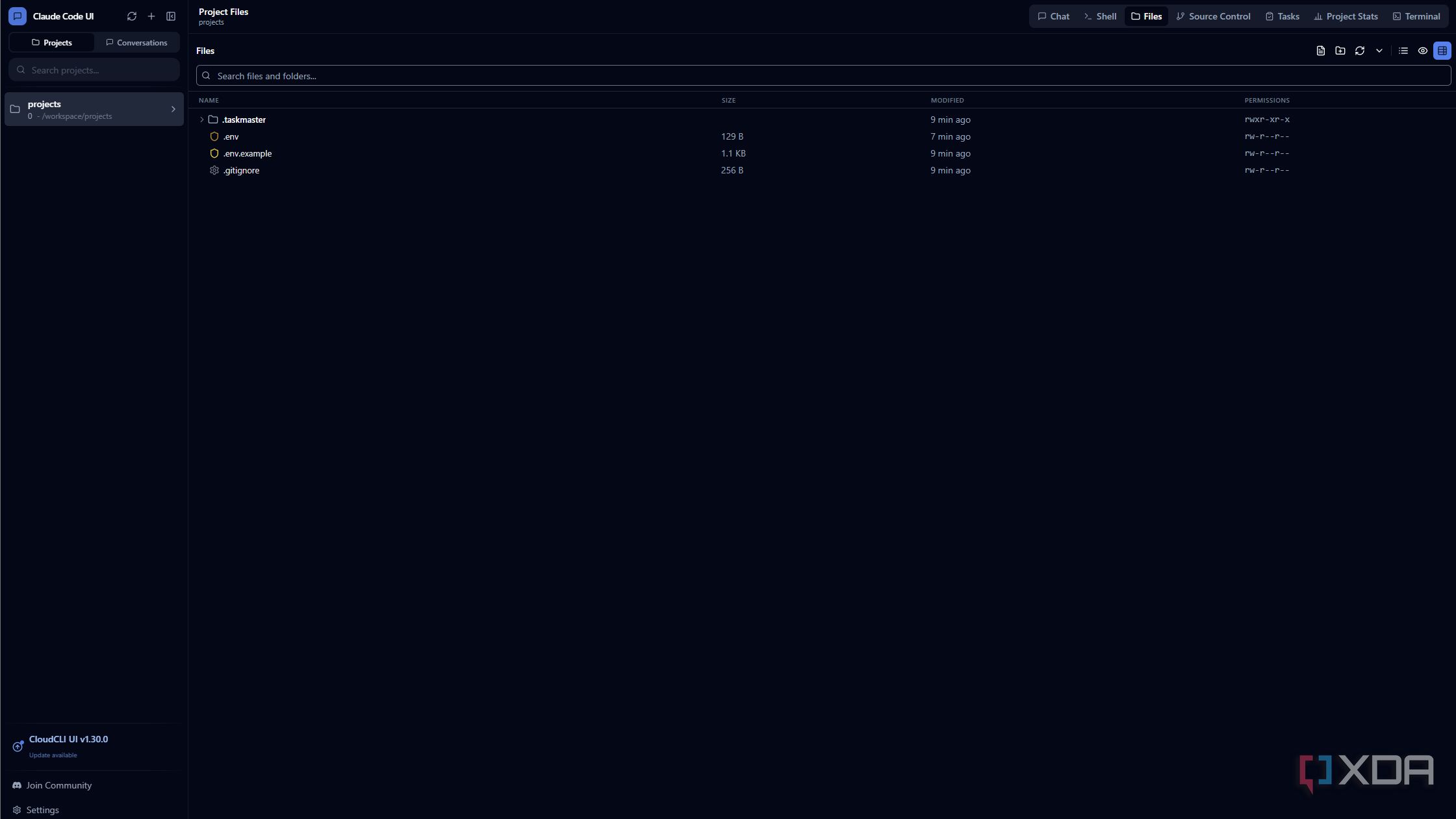The image size is (1456, 819).
Task: Expand the .taskmaster folder arrow
Action: tap(201, 120)
